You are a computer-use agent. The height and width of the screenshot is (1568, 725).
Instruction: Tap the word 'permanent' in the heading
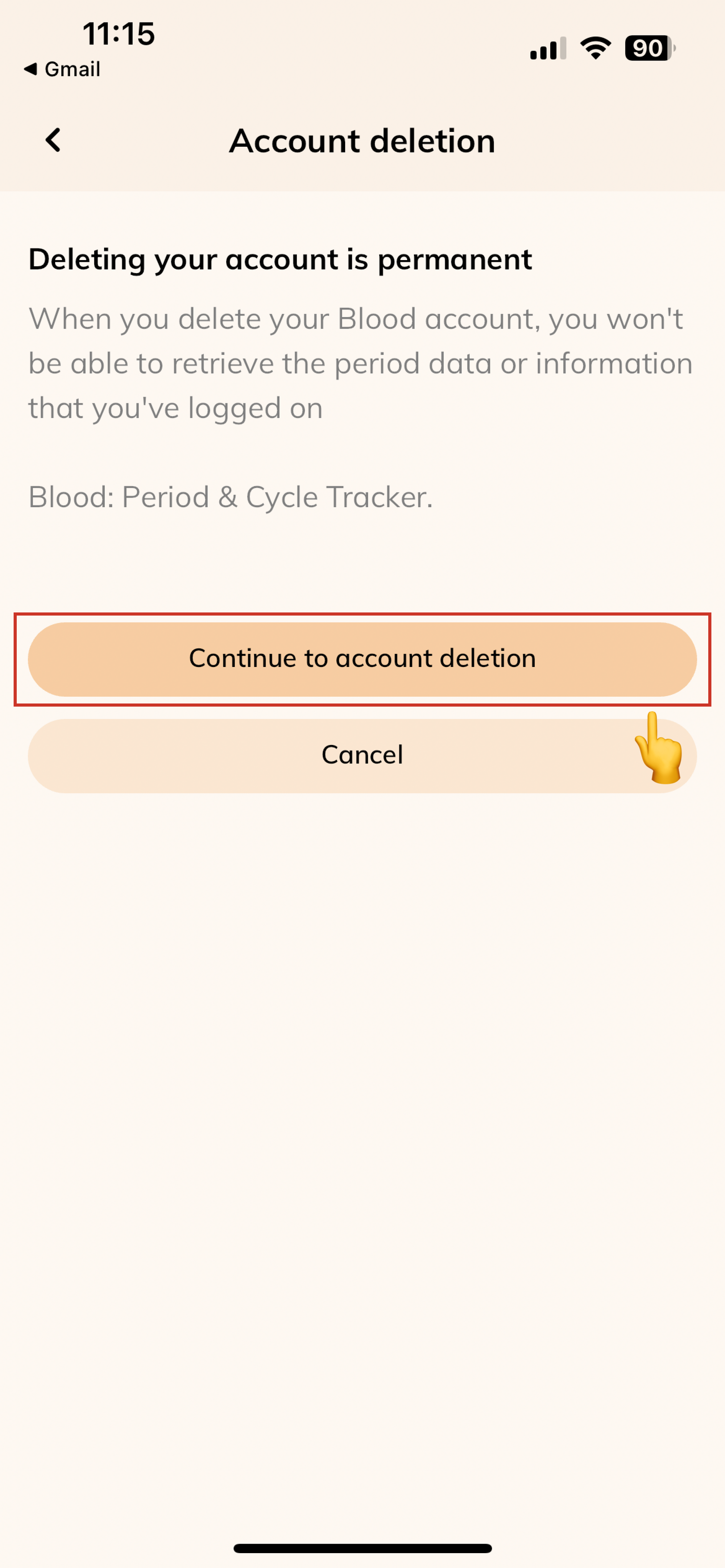tap(455, 259)
